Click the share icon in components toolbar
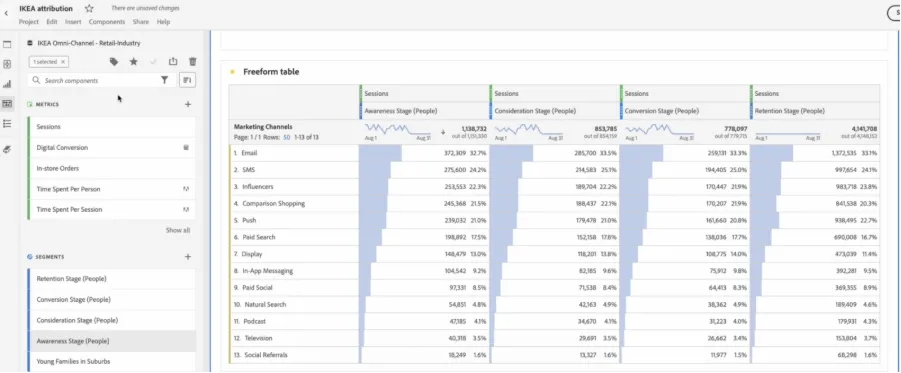Image resolution: width=901 pixels, height=373 pixels. point(173,61)
